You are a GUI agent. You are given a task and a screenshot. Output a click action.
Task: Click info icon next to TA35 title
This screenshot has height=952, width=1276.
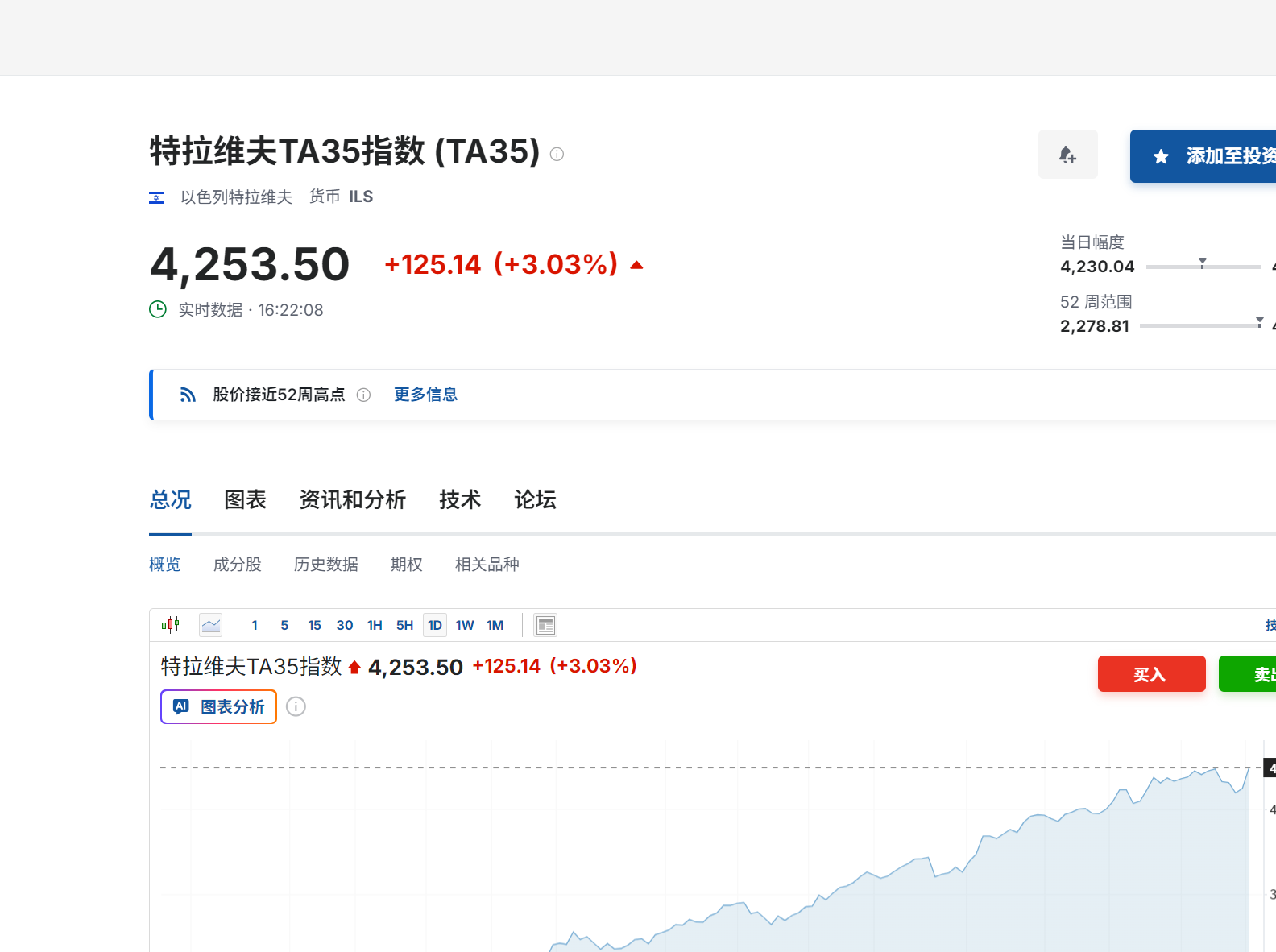point(557,154)
